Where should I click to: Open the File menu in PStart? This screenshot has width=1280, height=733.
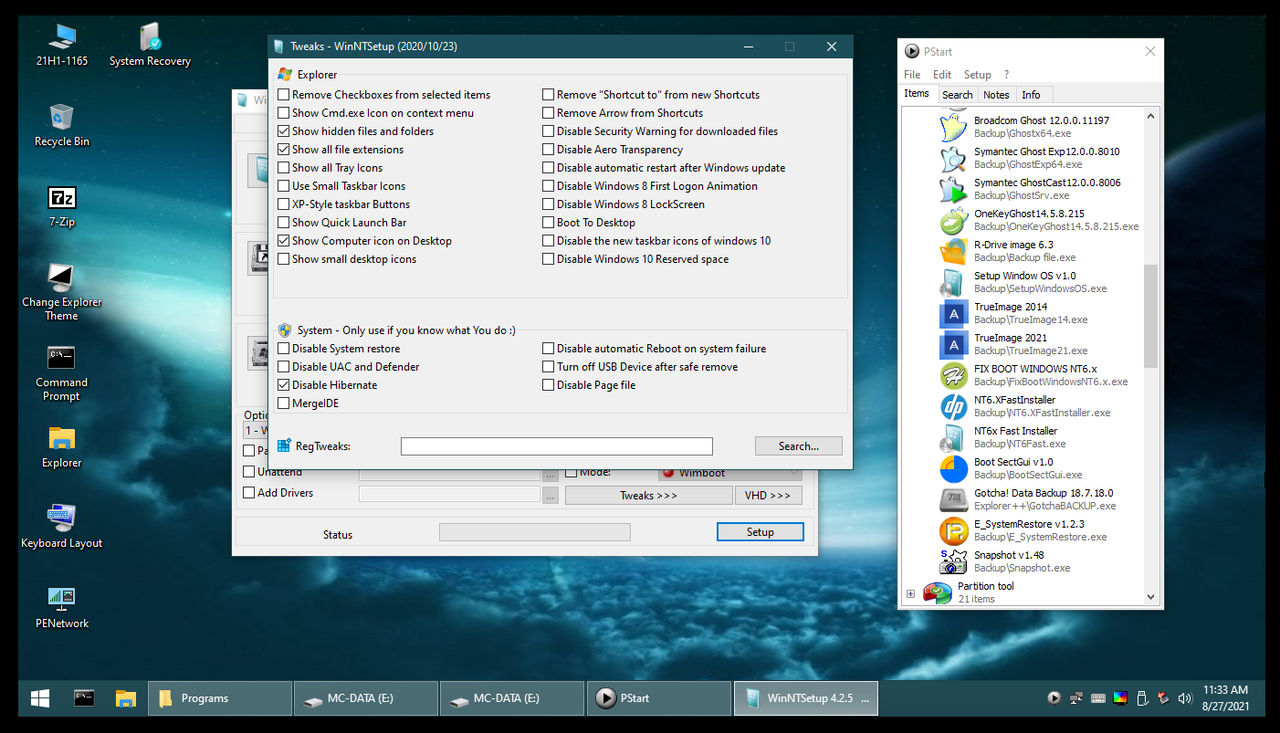(x=912, y=75)
